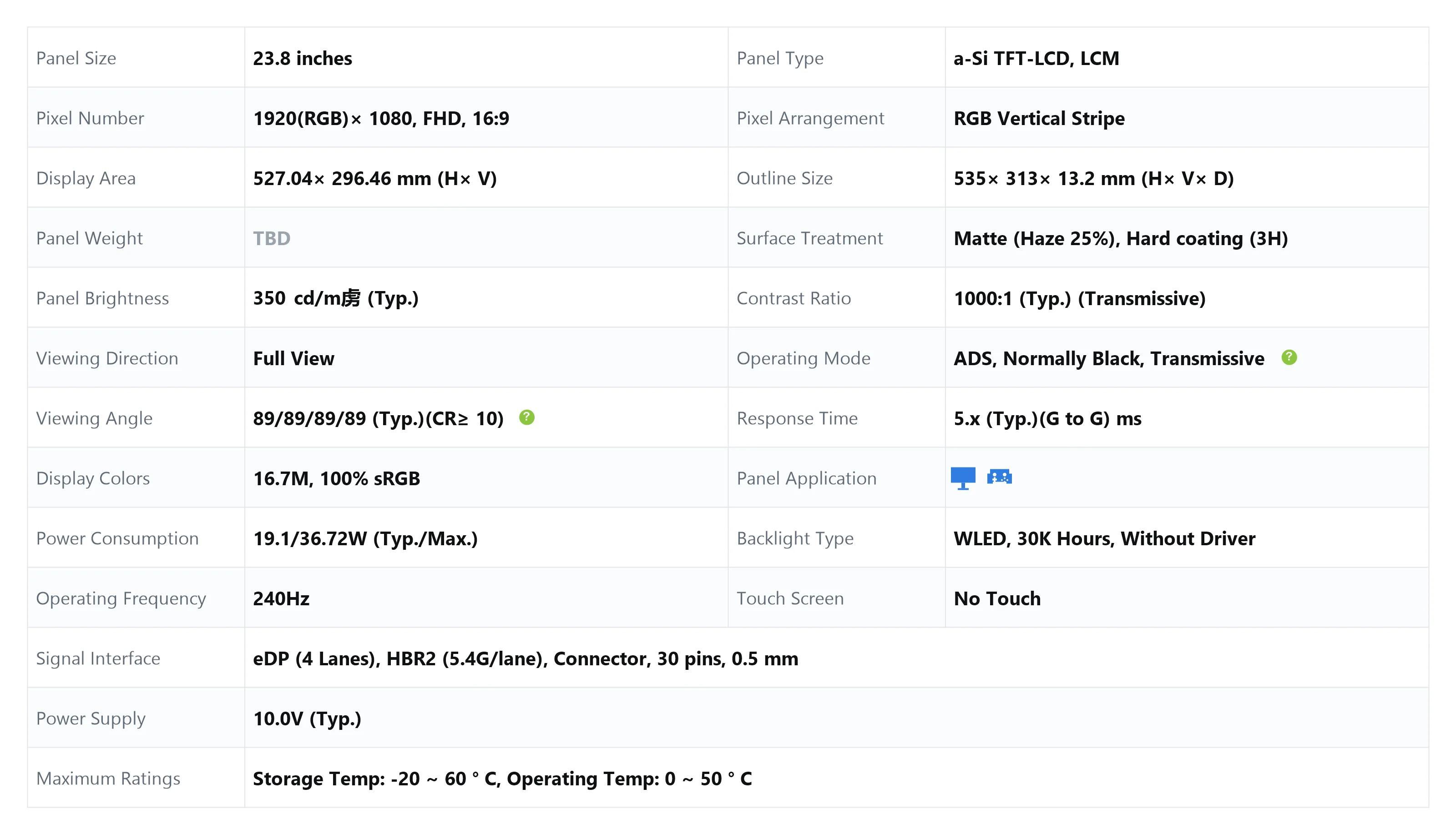
Task: Click the 'Operating Frequency' row label
Action: pyautogui.click(x=121, y=598)
